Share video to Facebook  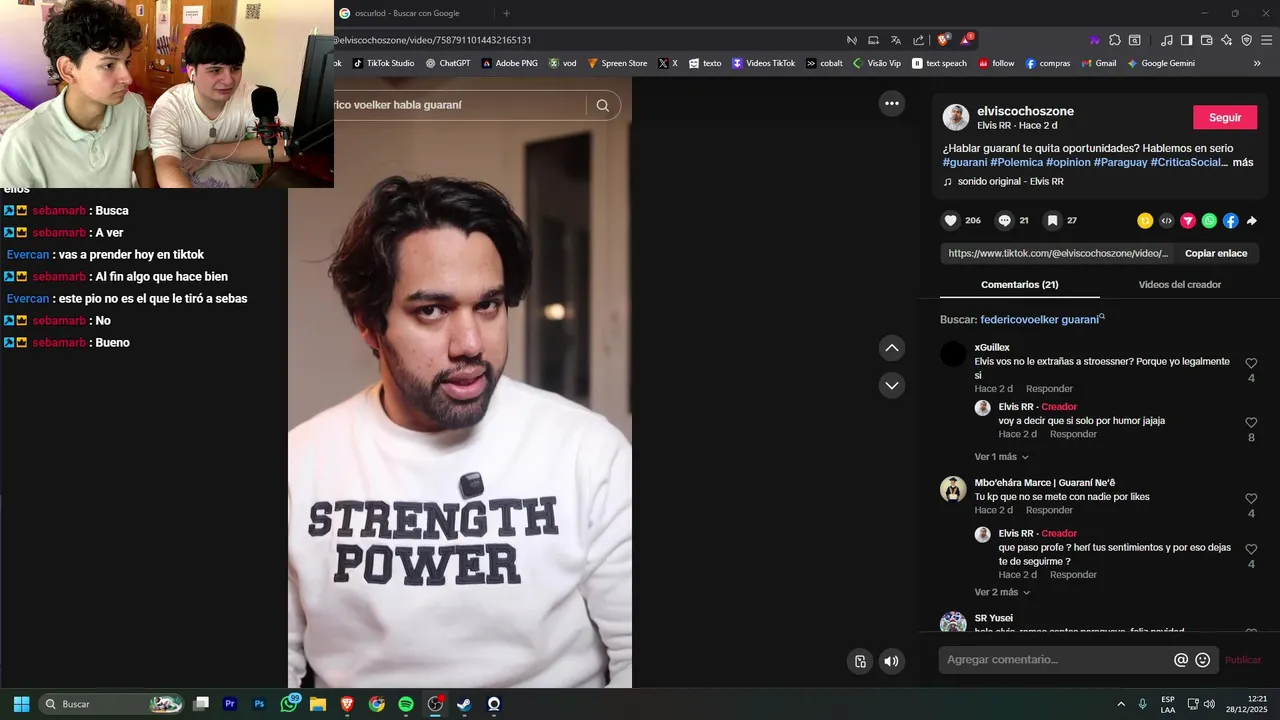pyautogui.click(x=1230, y=221)
